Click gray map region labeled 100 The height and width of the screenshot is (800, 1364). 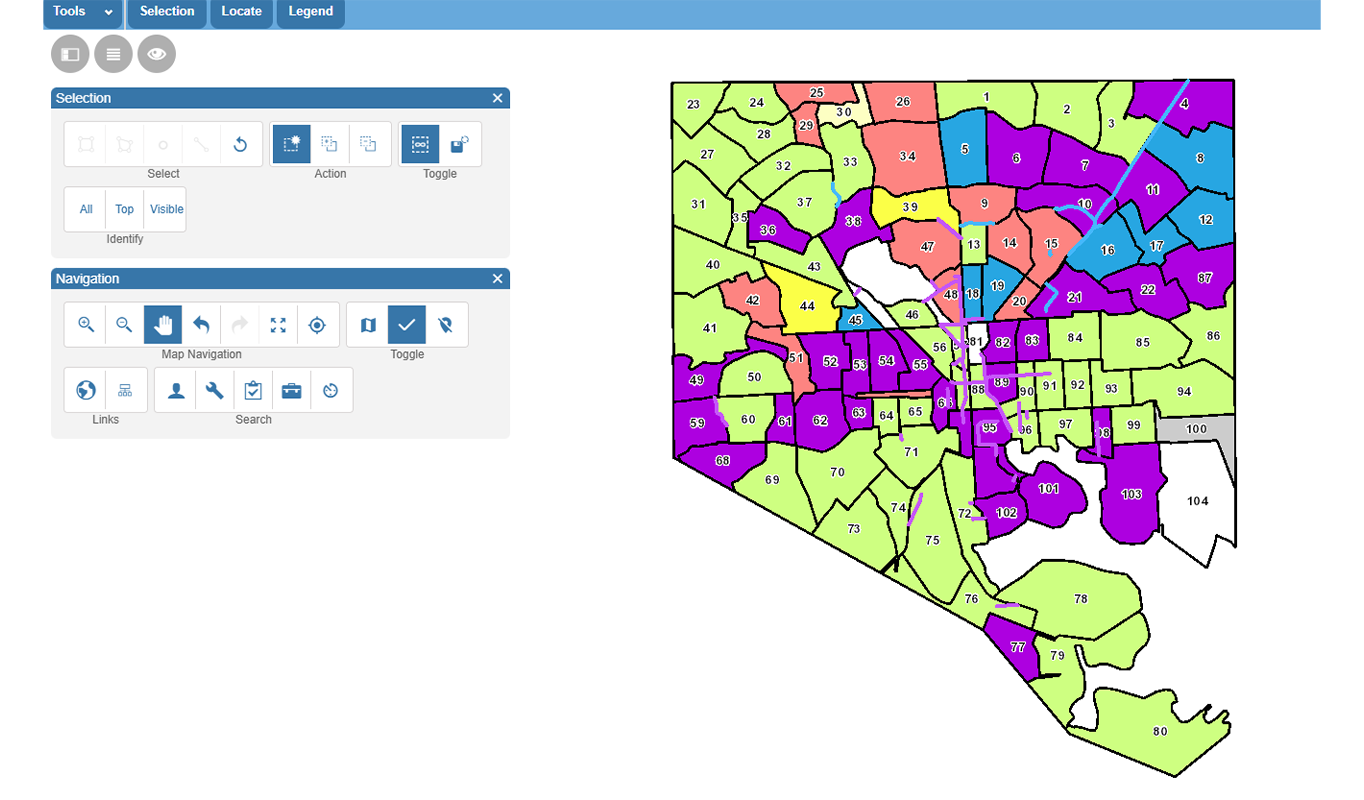(x=1196, y=429)
